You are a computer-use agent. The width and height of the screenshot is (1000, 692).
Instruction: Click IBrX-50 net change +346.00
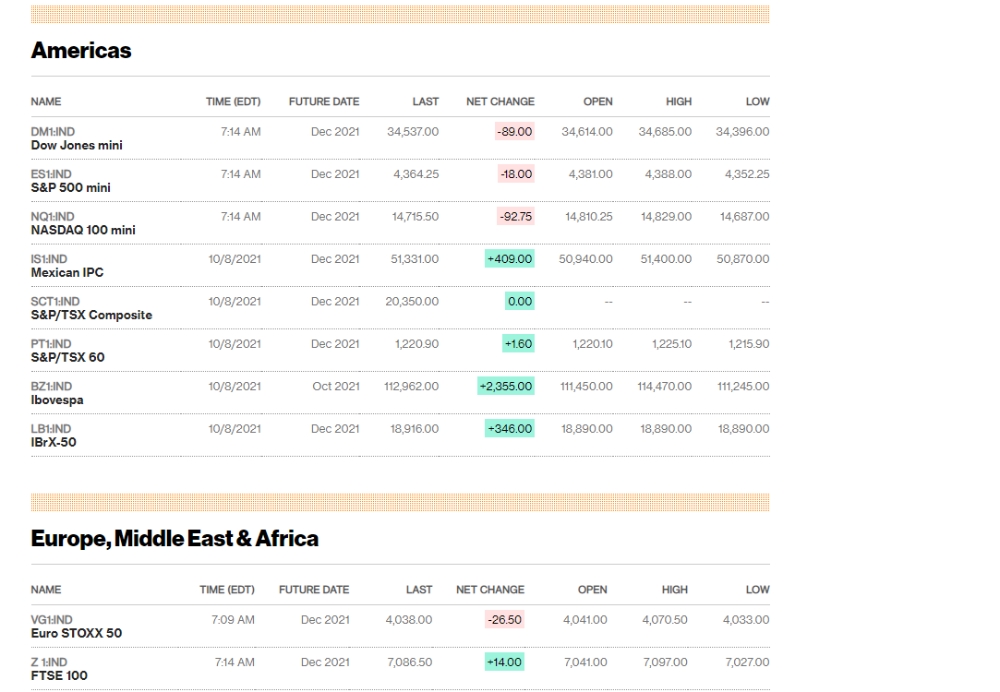coord(510,429)
